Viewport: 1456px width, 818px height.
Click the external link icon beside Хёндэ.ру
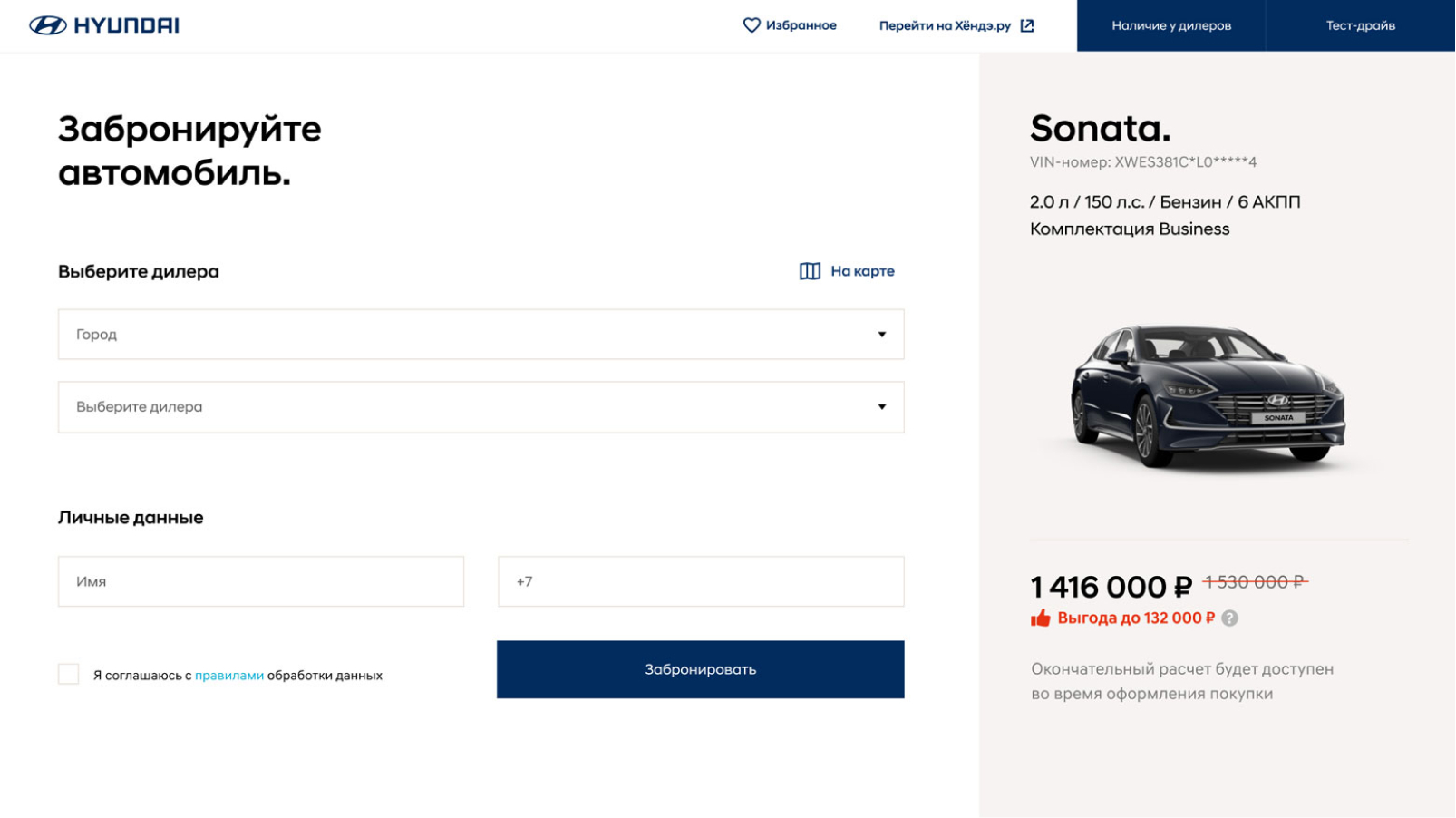click(x=1027, y=25)
